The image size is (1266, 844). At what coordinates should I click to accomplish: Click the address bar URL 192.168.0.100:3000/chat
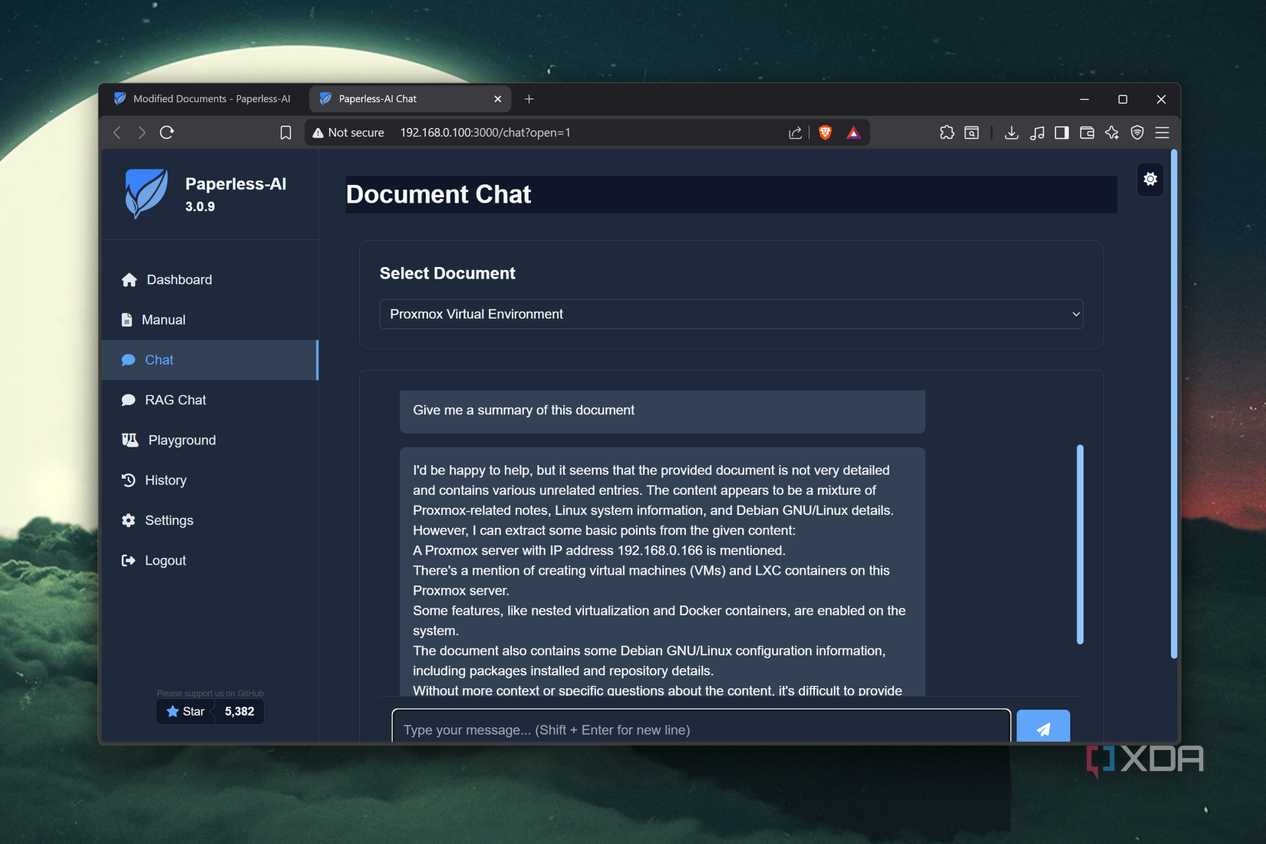point(485,132)
